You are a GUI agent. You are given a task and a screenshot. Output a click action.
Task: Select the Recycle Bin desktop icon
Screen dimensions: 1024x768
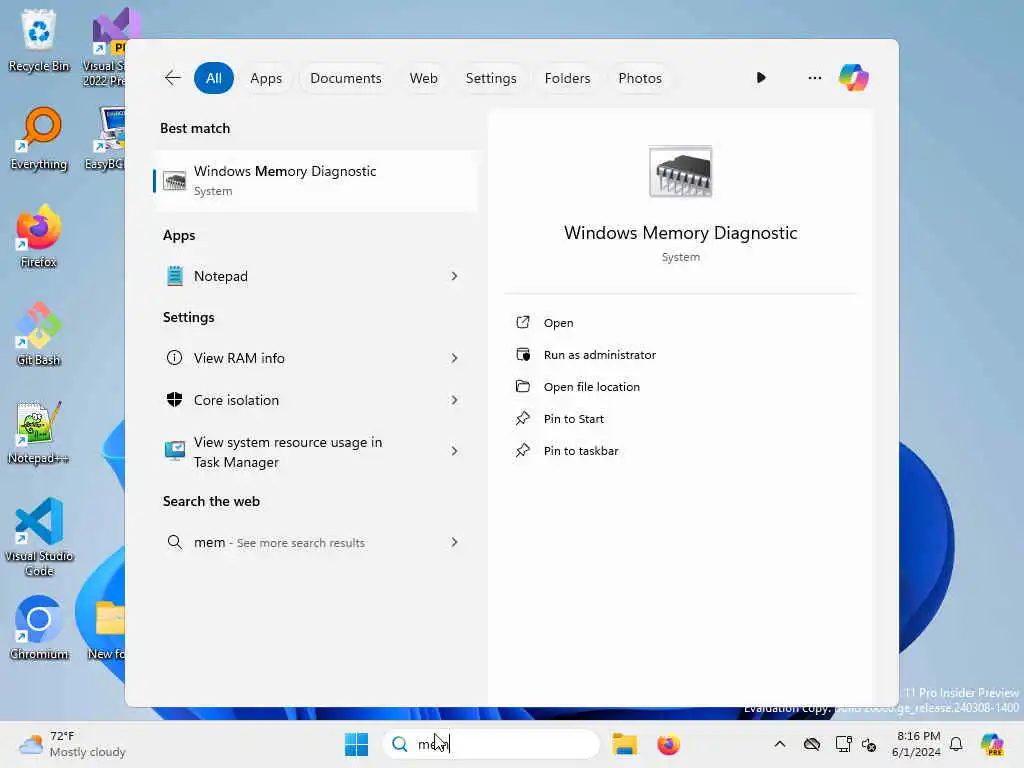[x=39, y=40]
